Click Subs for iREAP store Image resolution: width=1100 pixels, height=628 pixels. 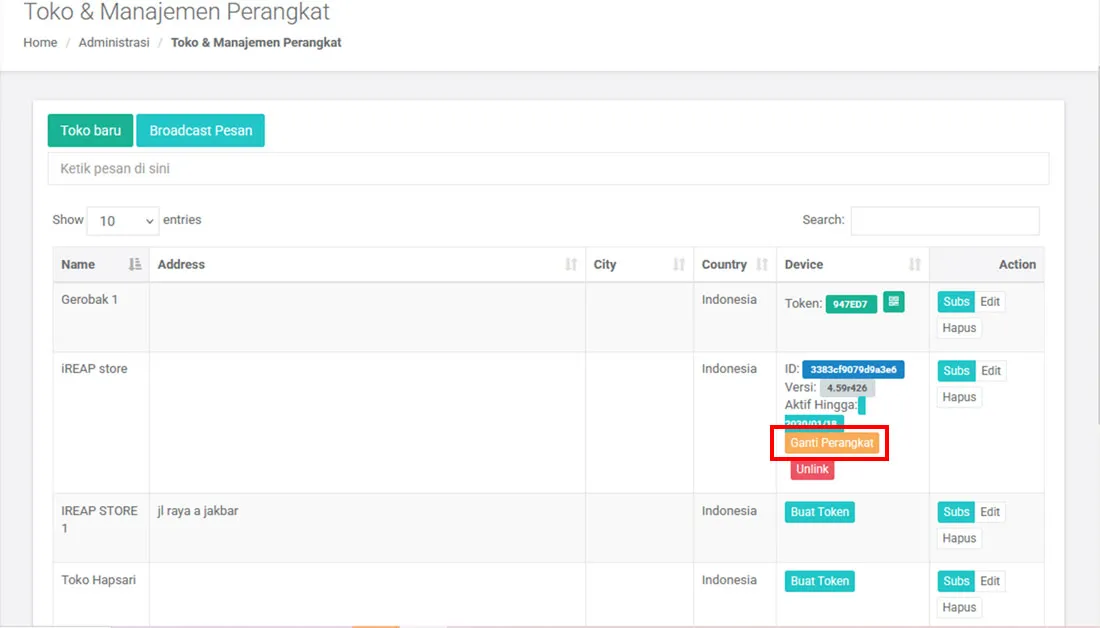(x=956, y=370)
